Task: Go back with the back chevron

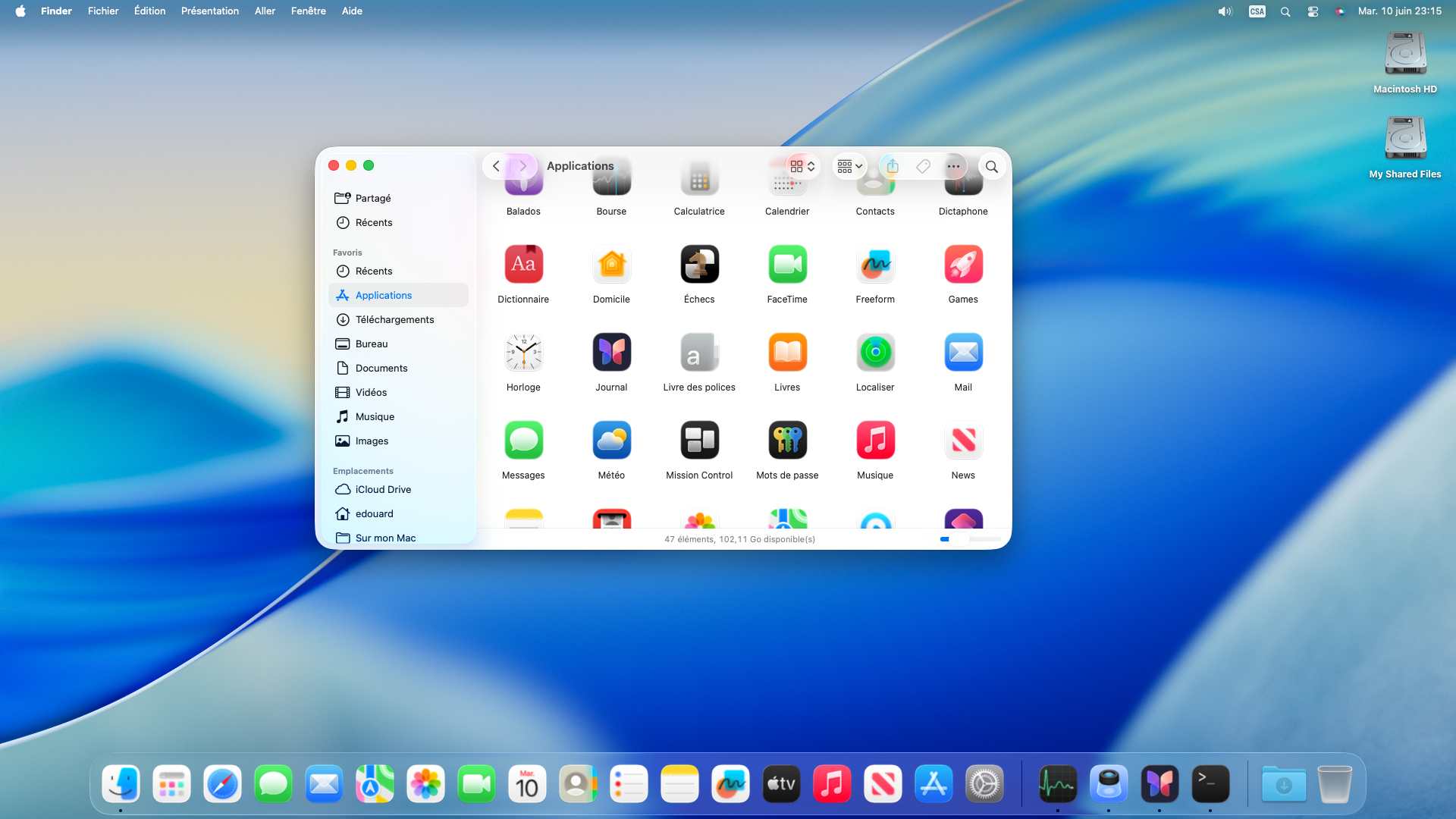Action: point(497,166)
